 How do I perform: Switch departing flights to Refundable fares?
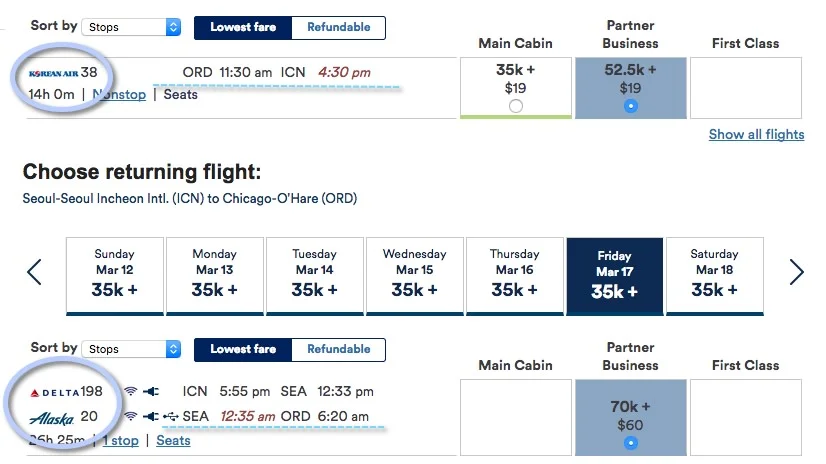[339, 27]
